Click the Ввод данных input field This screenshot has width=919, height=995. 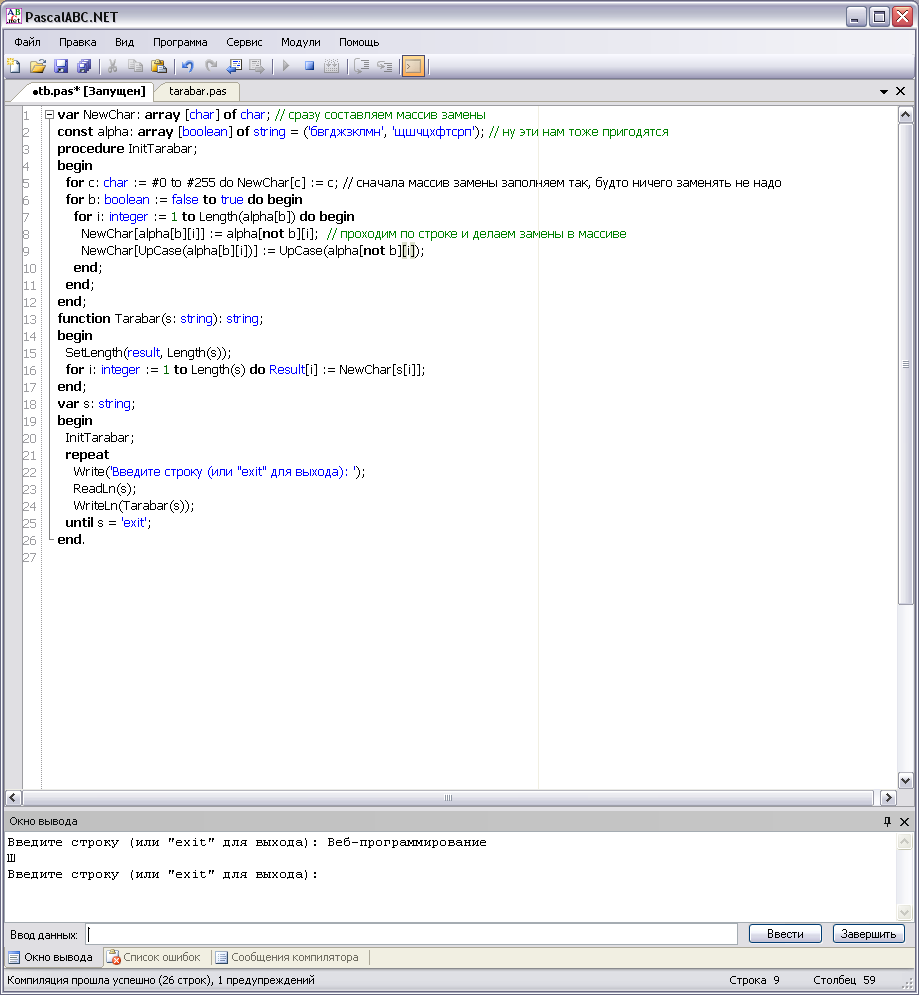click(x=415, y=934)
